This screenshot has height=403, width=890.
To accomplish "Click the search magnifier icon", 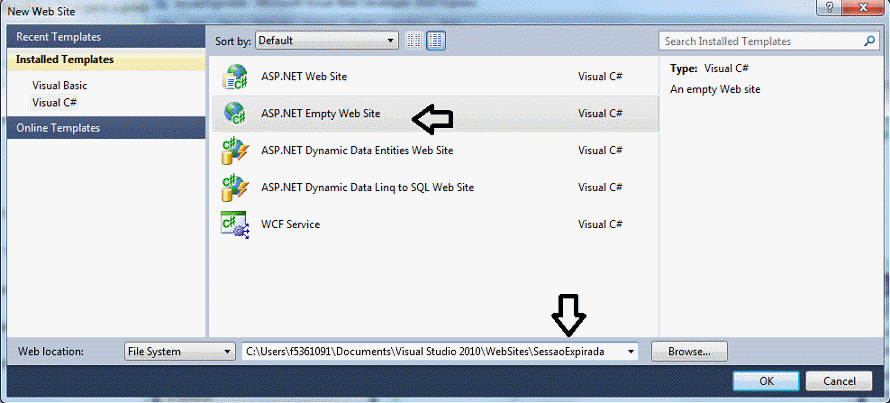I will [x=870, y=41].
